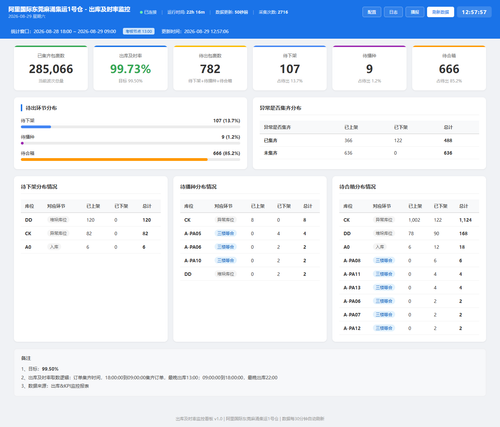The height and width of the screenshot is (427, 500).
Task: Click the footer version text line
Action: 250,419
